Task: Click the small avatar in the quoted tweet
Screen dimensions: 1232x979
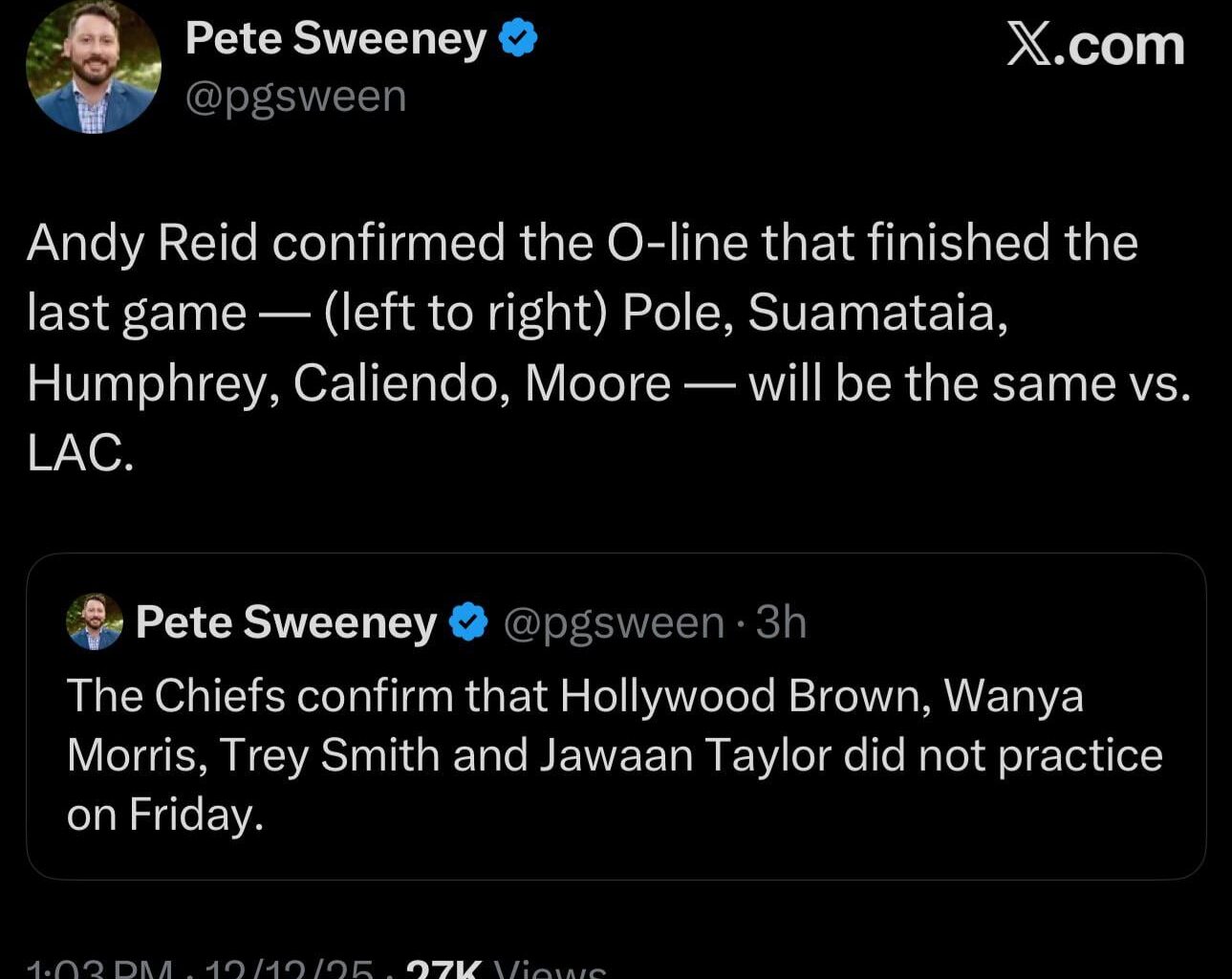Action: coord(93,620)
